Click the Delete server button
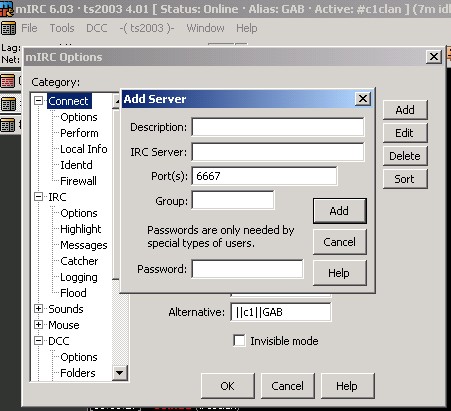 coord(405,156)
